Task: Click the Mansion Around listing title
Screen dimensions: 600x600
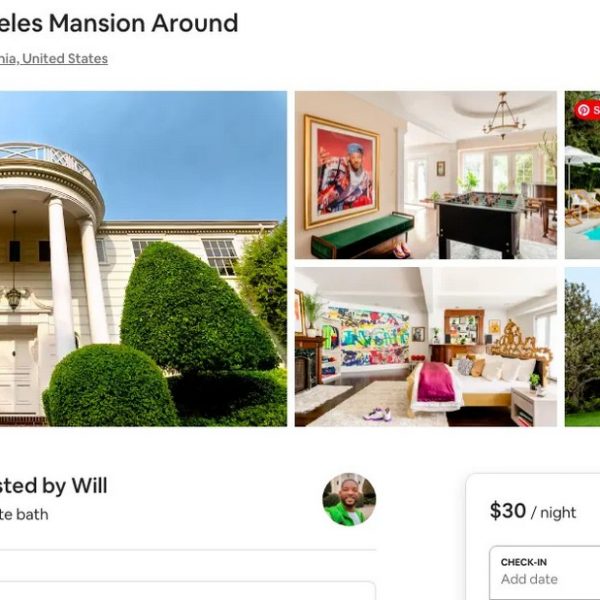Action: click(x=119, y=23)
